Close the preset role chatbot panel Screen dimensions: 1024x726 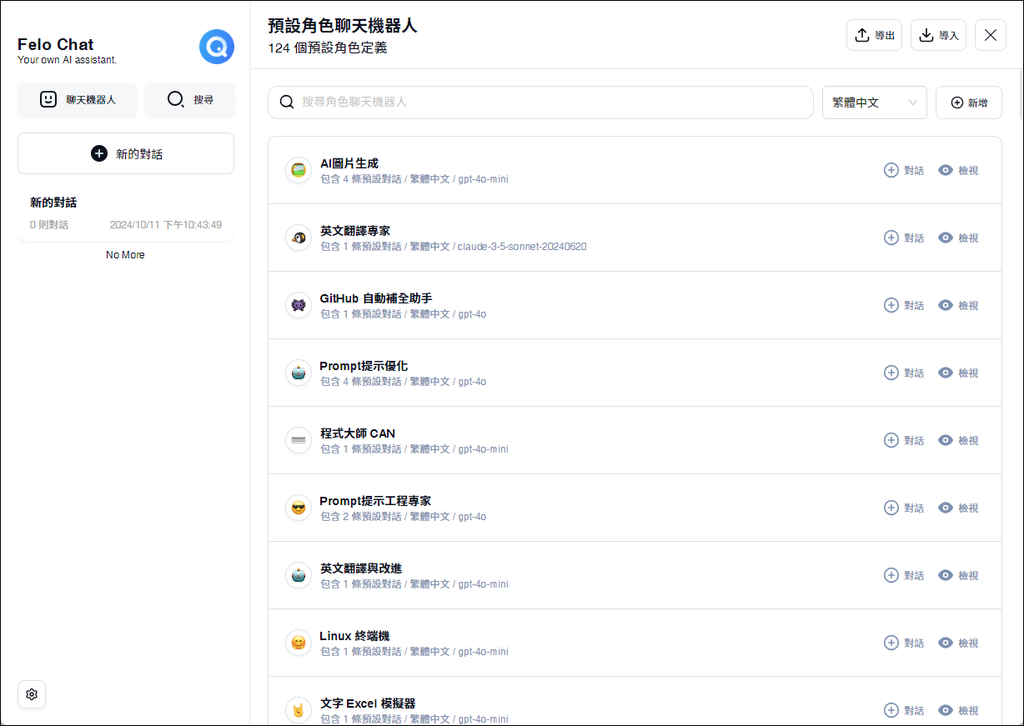(x=990, y=35)
